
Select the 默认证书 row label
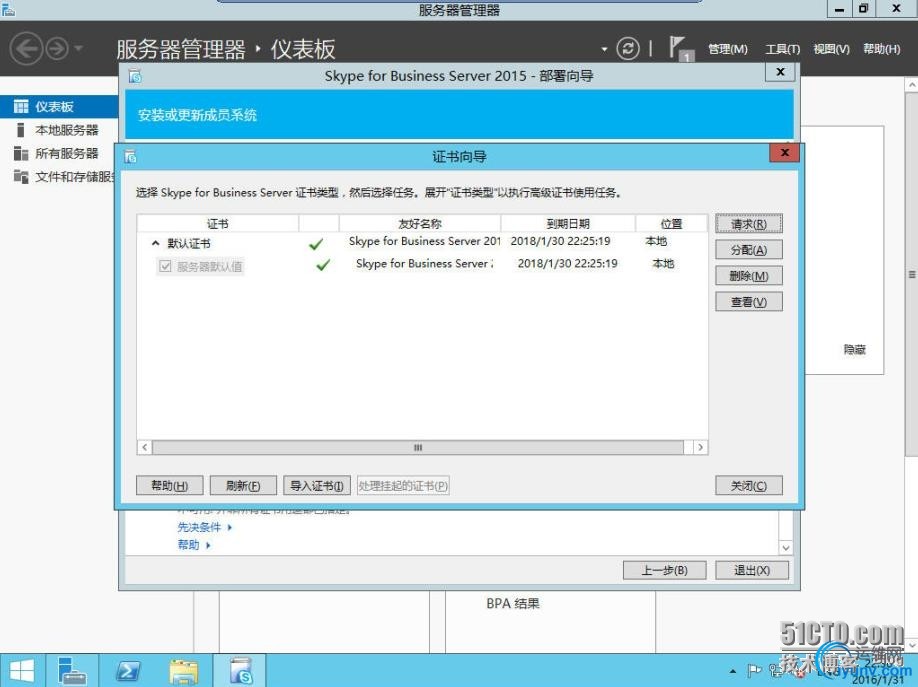click(x=189, y=244)
